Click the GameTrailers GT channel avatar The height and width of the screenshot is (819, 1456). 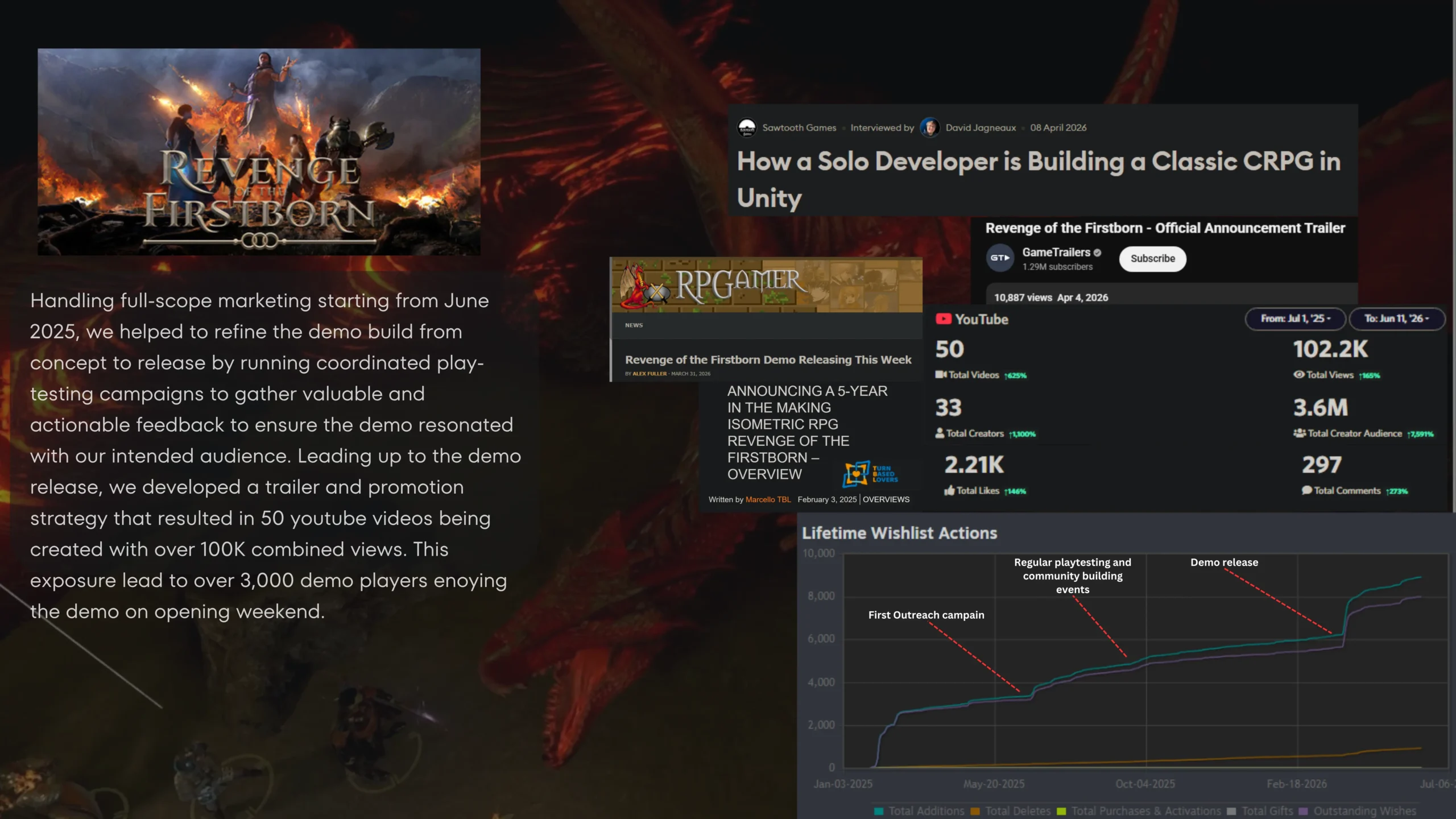point(1000,258)
